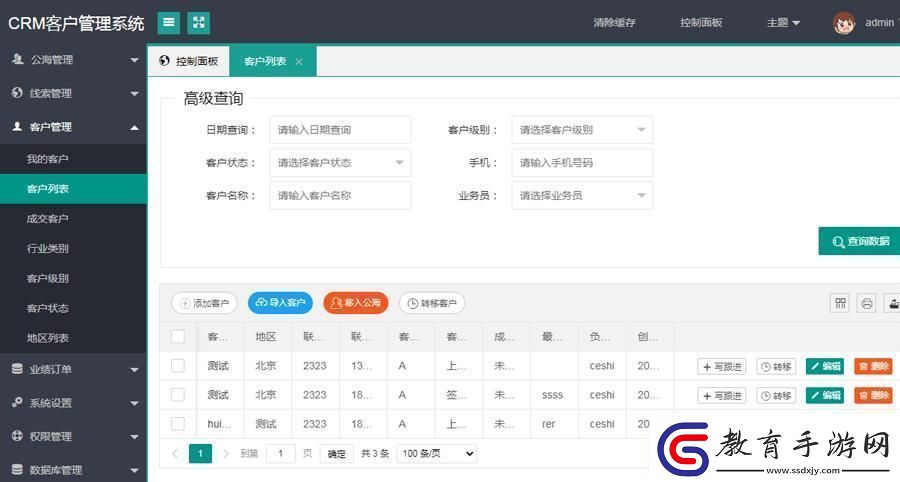Click the 业绩订单 database icon
900x482 pixels.
(17, 368)
